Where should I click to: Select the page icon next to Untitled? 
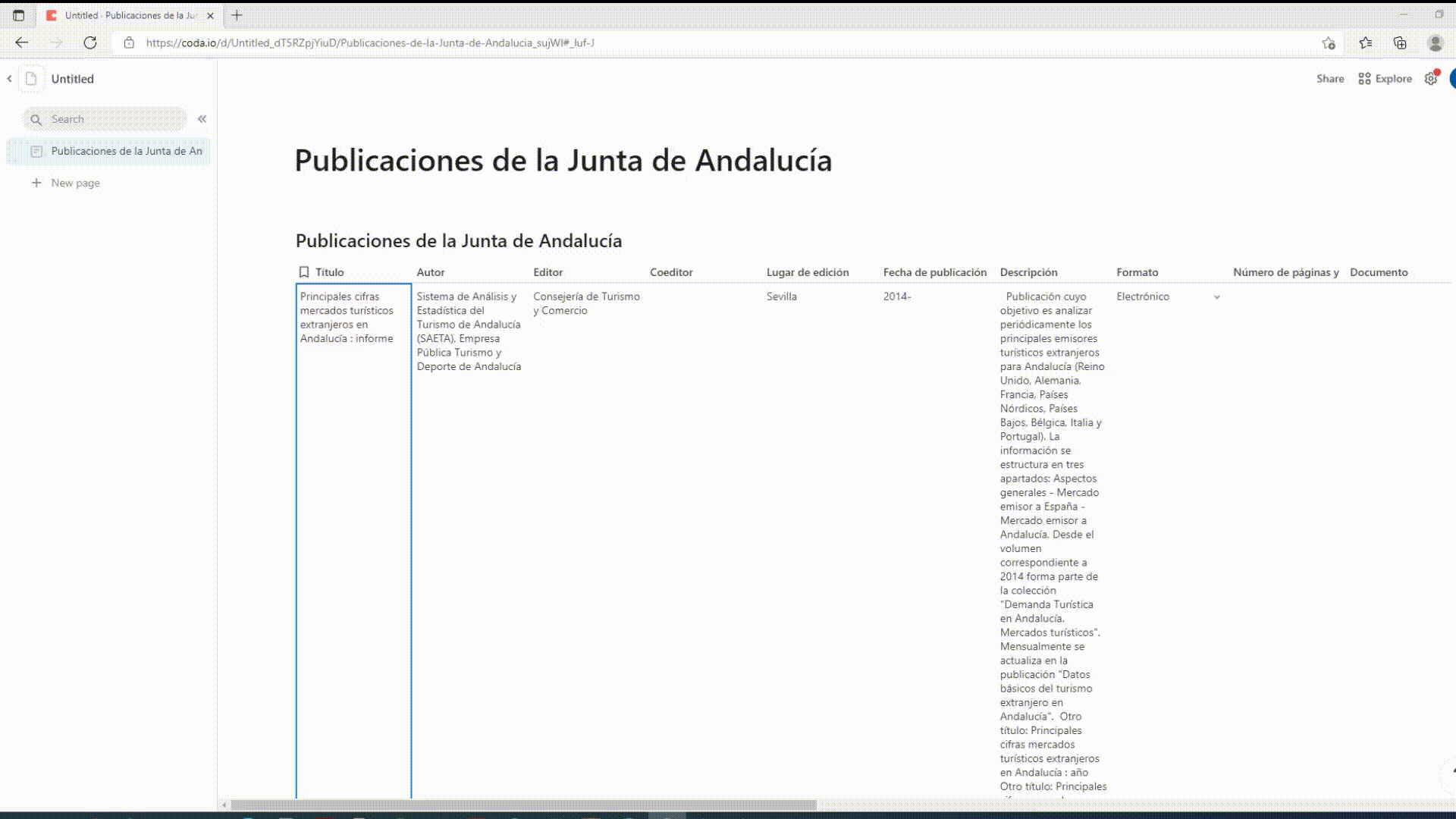click(31, 78)
